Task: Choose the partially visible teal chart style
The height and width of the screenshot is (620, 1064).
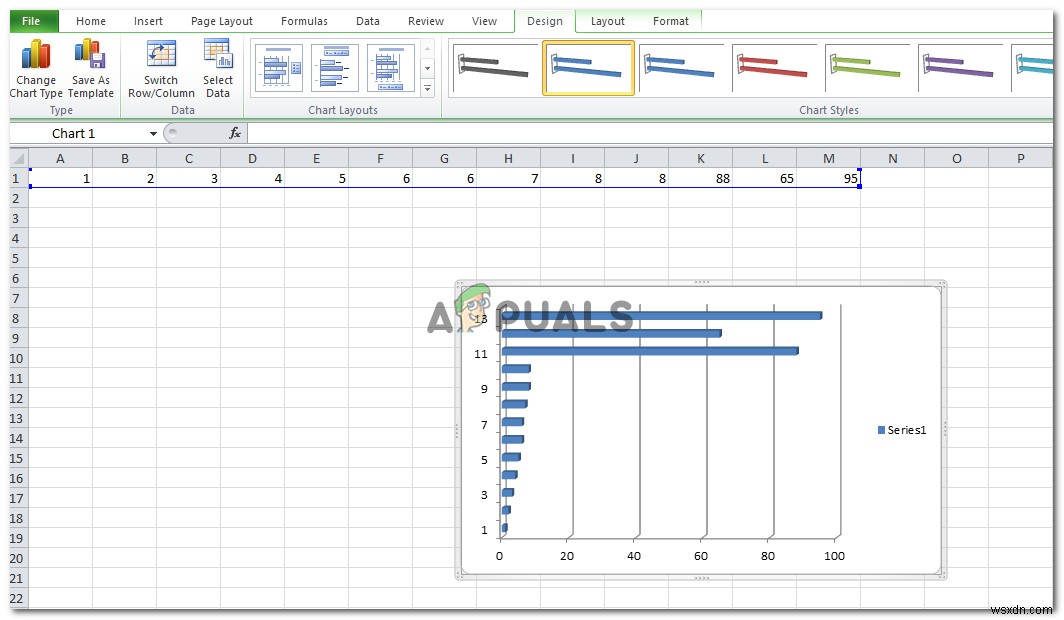Action: tap(1032, 68)
